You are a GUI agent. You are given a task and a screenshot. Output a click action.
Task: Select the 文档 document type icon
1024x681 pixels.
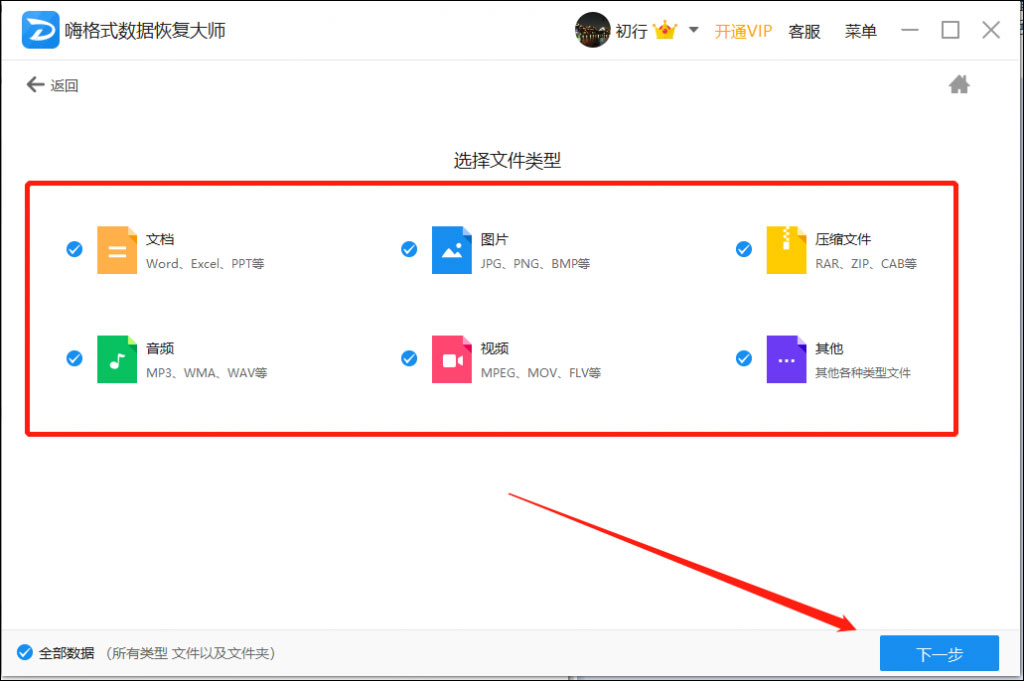[x=117, y=250]
